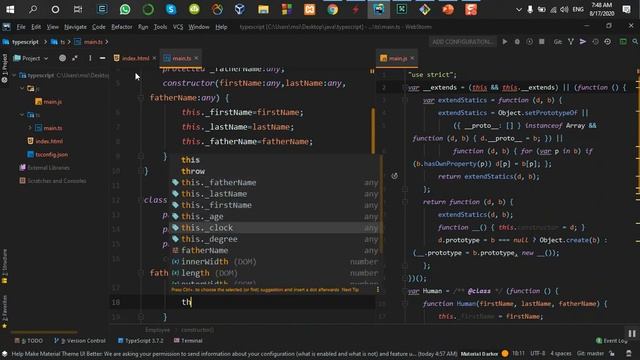Viewport: 640px width, 360px height.
Task: Click the Debug bug icon in toolbar
Action: pos(517,42)
